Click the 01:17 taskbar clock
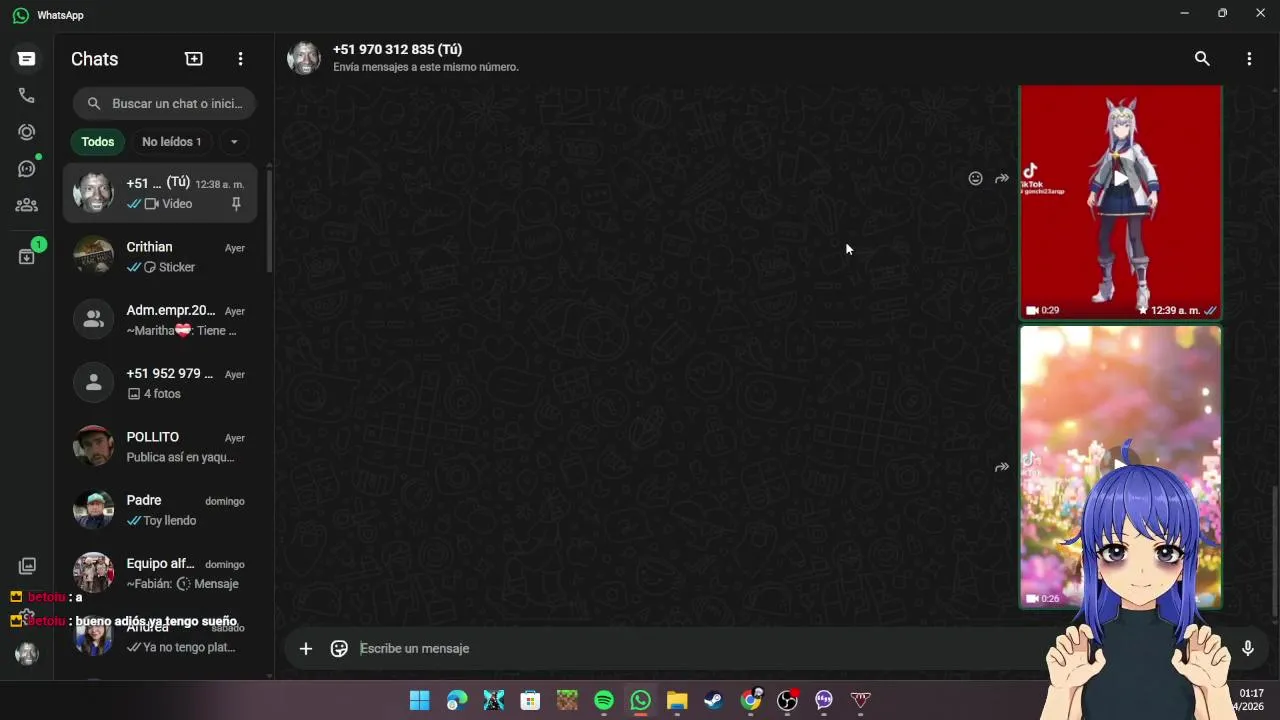Image resolution: width=1280 pixels, height=720 pixels. click(x=1251, y=693)
